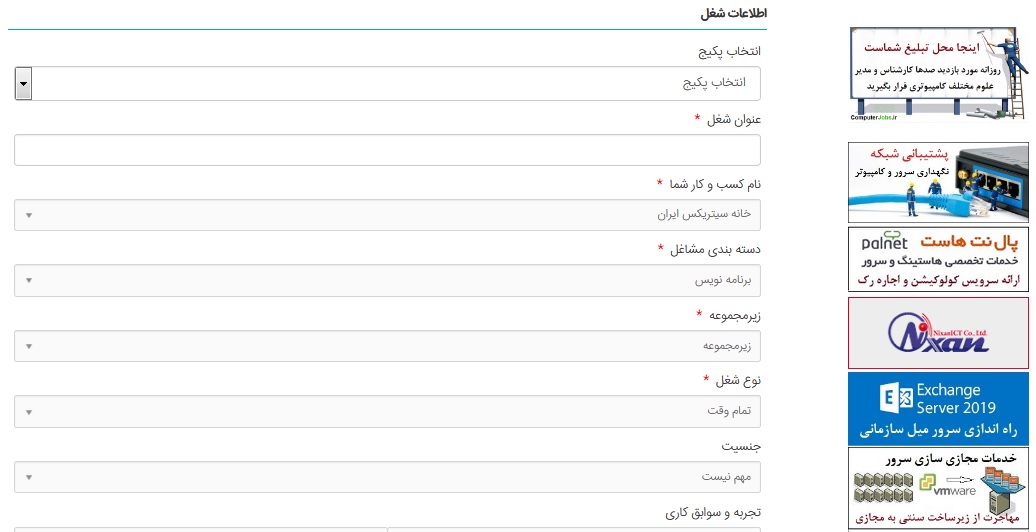Click the جنسیت label

click(x=741, y=446)
